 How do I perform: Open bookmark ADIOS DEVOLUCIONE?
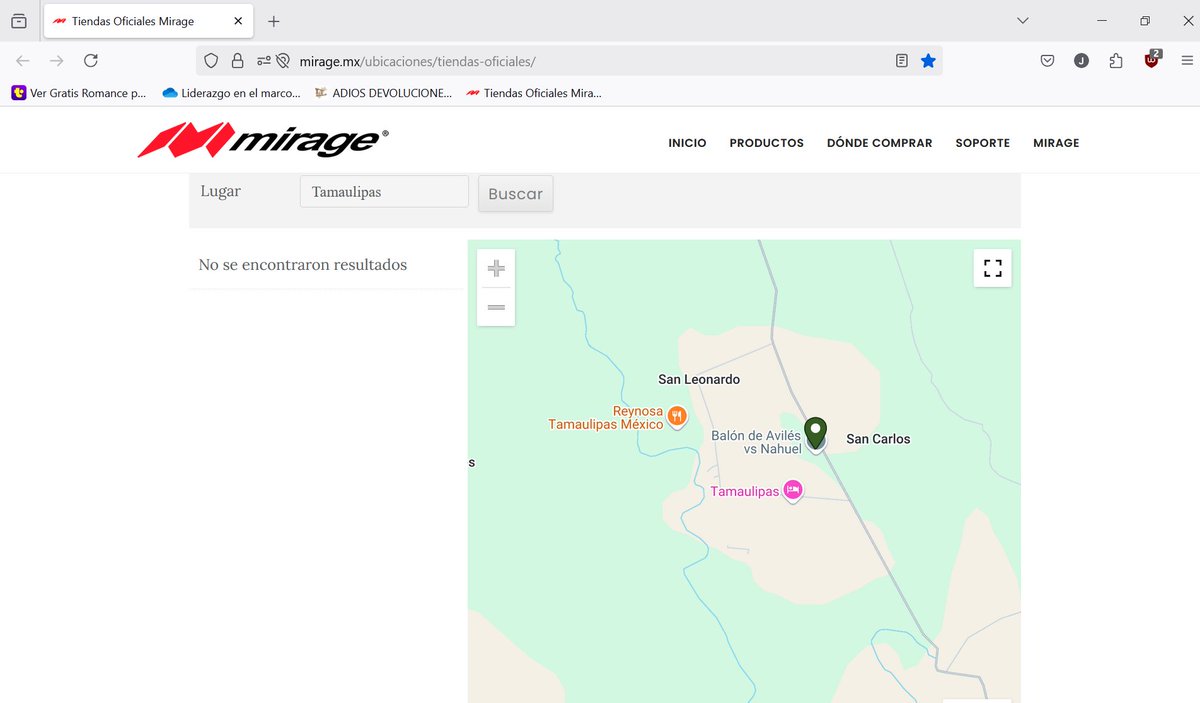coord(383,93)
